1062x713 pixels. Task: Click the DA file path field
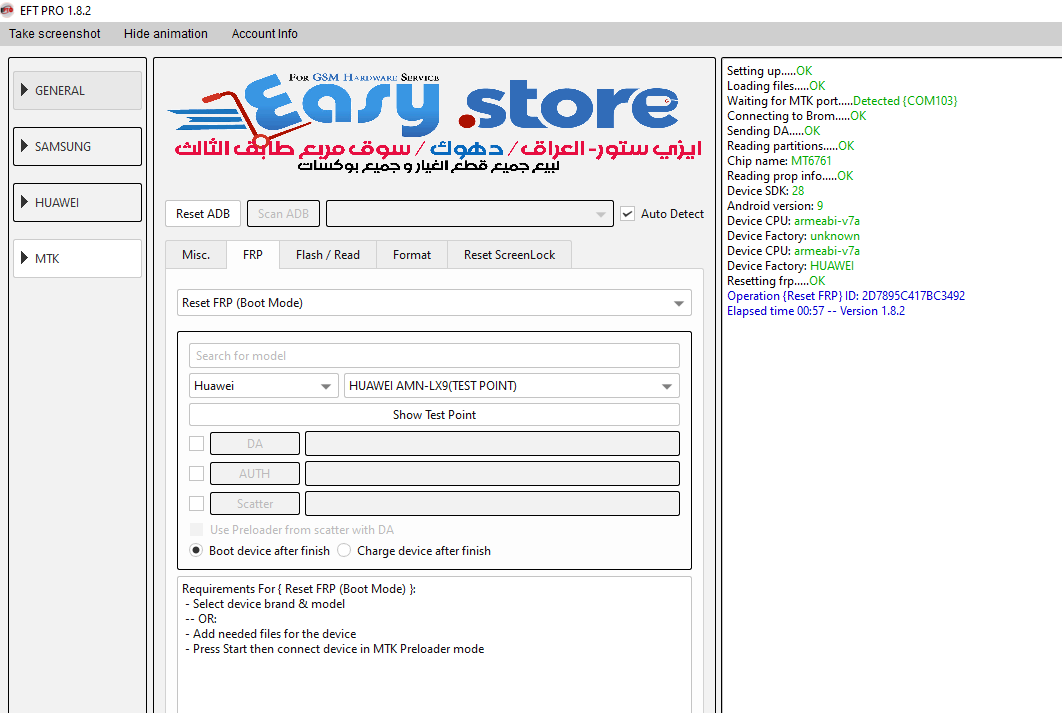click(492, 444)
